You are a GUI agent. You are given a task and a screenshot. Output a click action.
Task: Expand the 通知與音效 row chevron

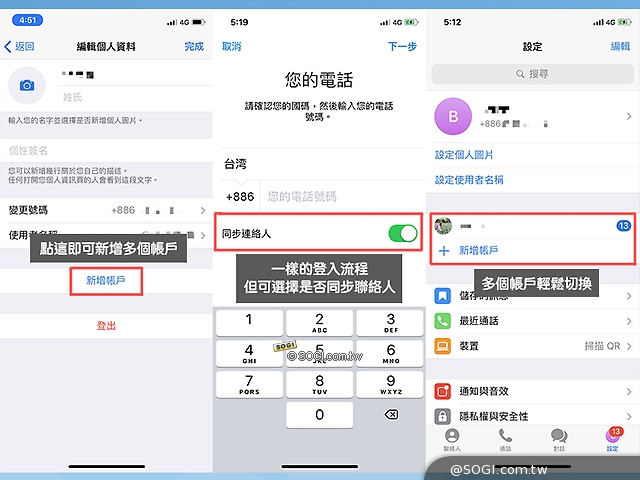(629, 391)
